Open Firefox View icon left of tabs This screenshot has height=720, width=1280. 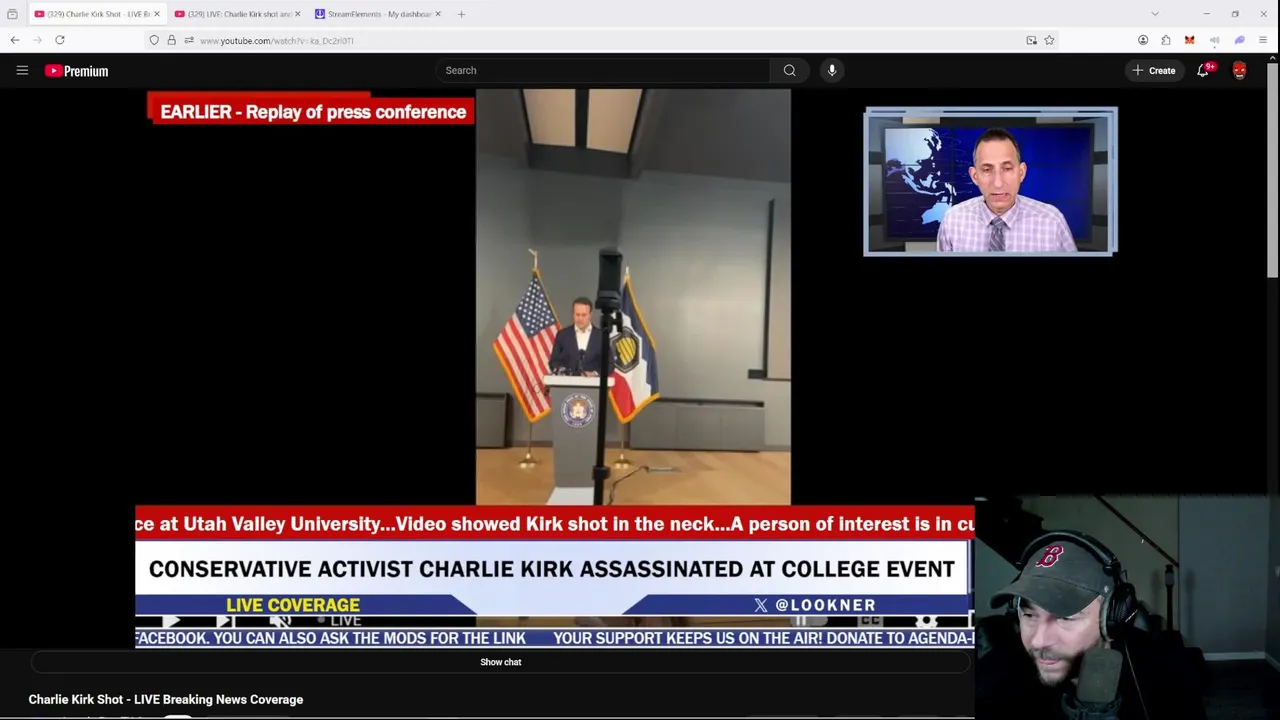pyautogui.click(x=12, y=14)
